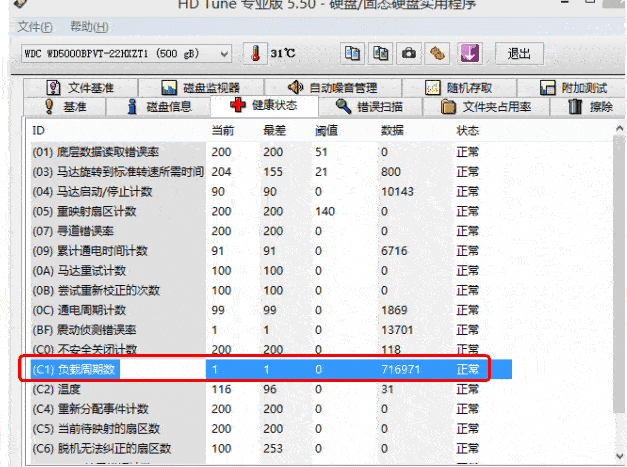This screenshot has height=467, width=627.
Task: Switch to the 附加测试 tab
Action: point(573,88)
